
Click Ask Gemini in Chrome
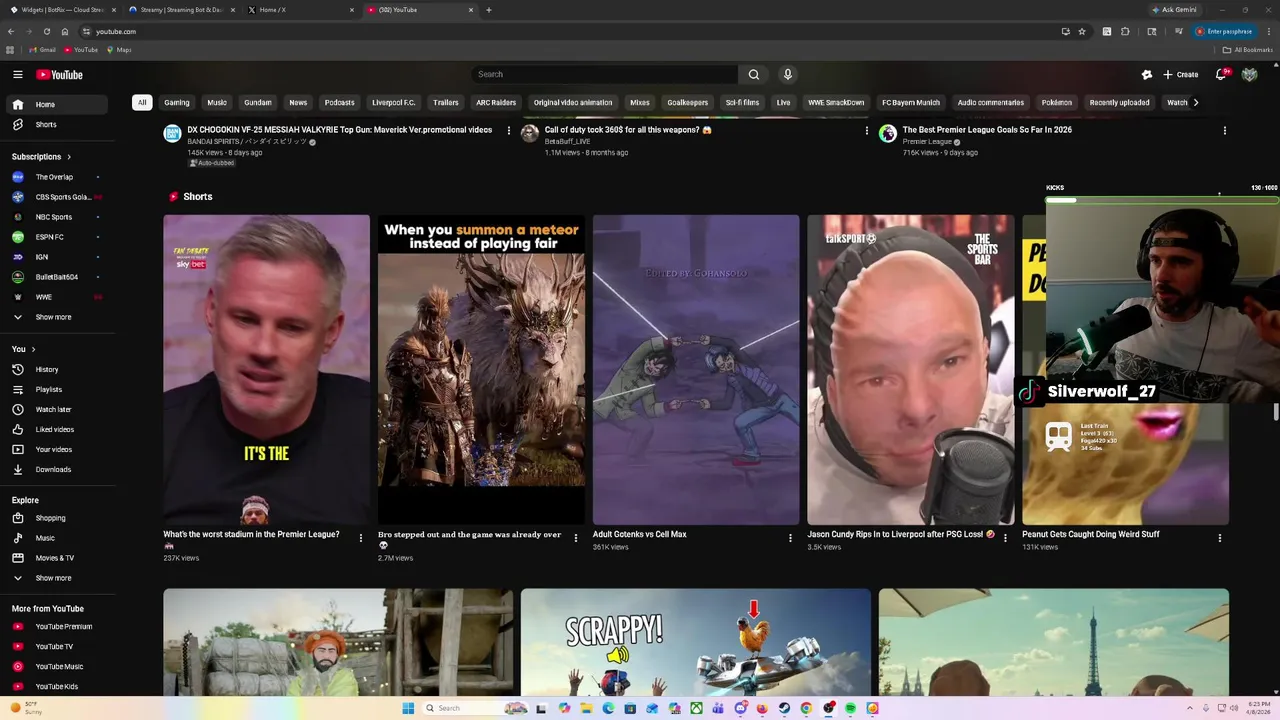pos(1175,10)
